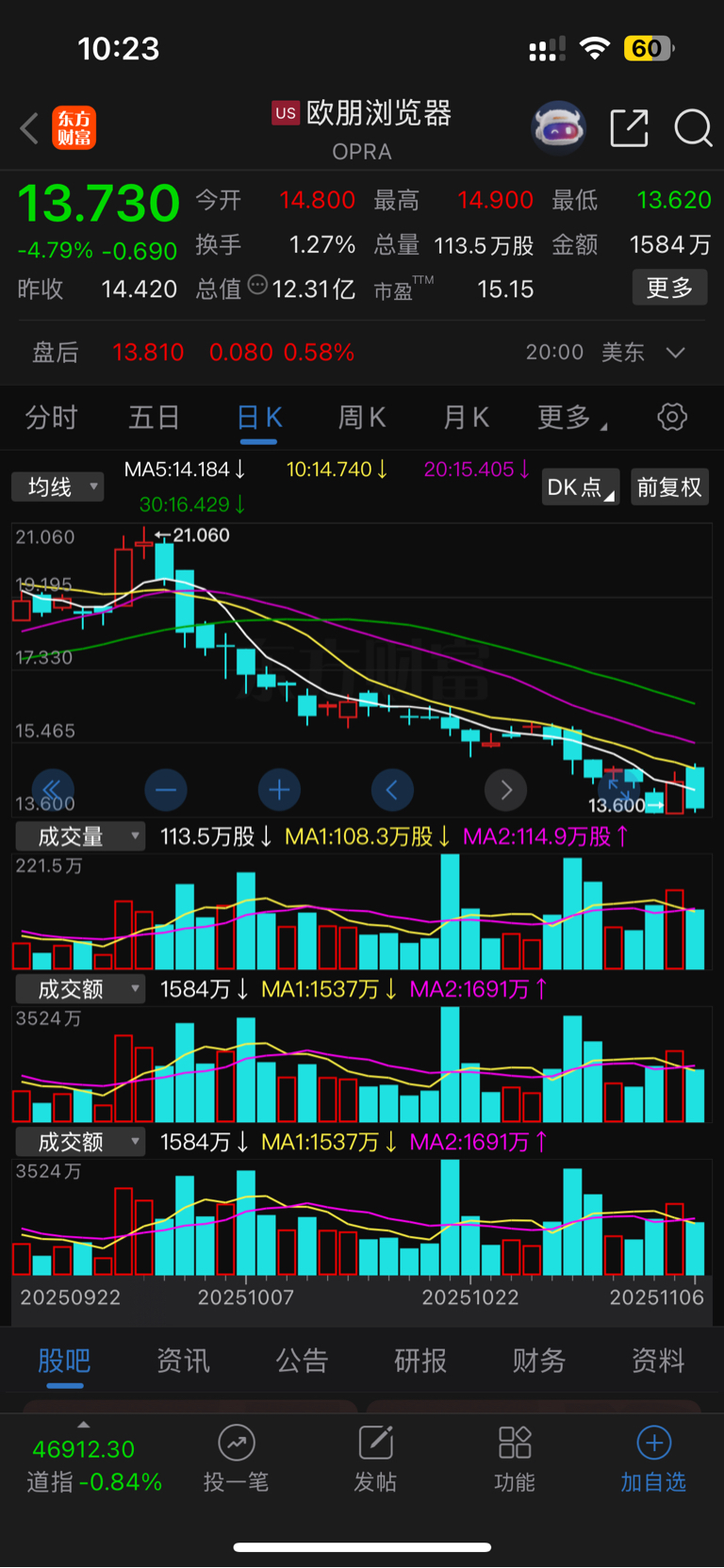This screenshot has height=1568, width=724.
Task: Tap the 发帖 post icon
Action: [375, 1443]
